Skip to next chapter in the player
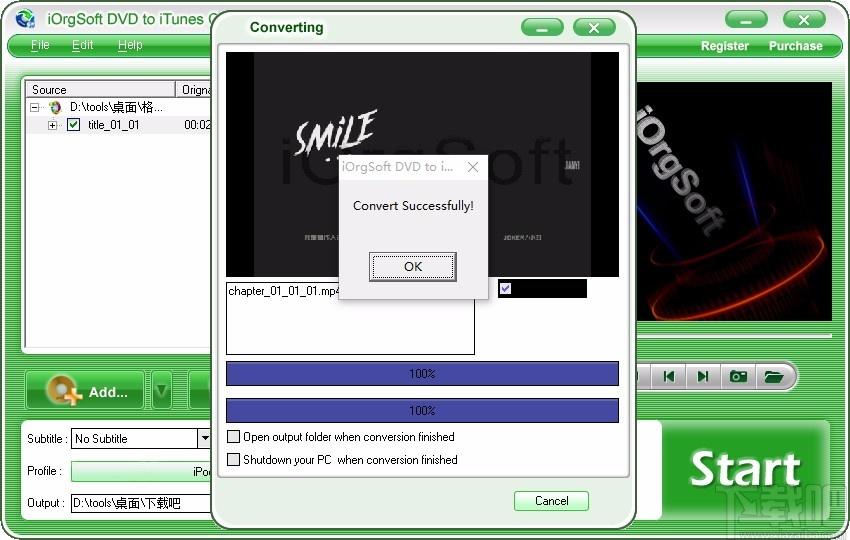The width and height of the screenshot is (850, 540). pos(703,376)
